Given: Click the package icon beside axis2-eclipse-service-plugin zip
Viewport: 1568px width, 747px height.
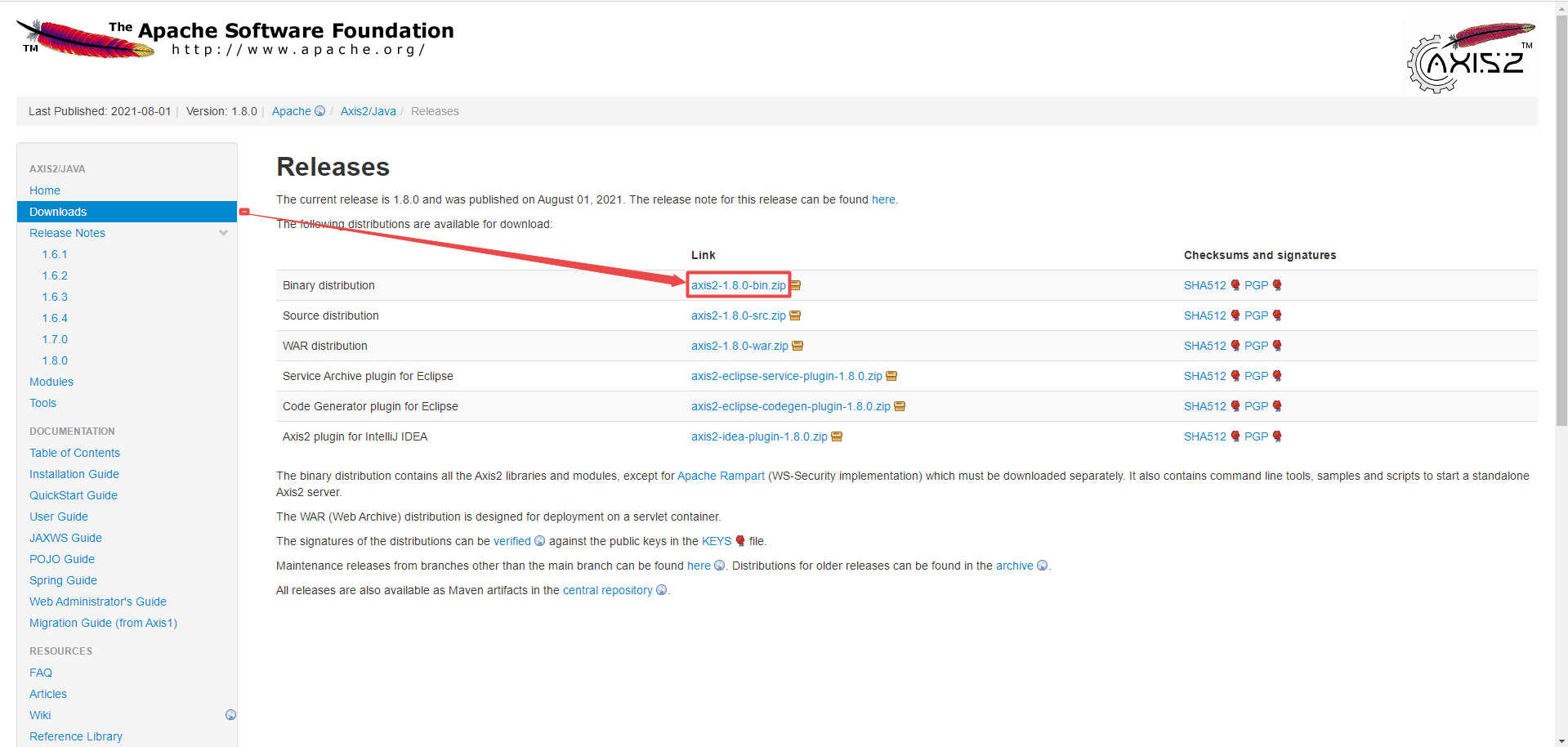Looking at the screenshot, I should pos(891,376).
